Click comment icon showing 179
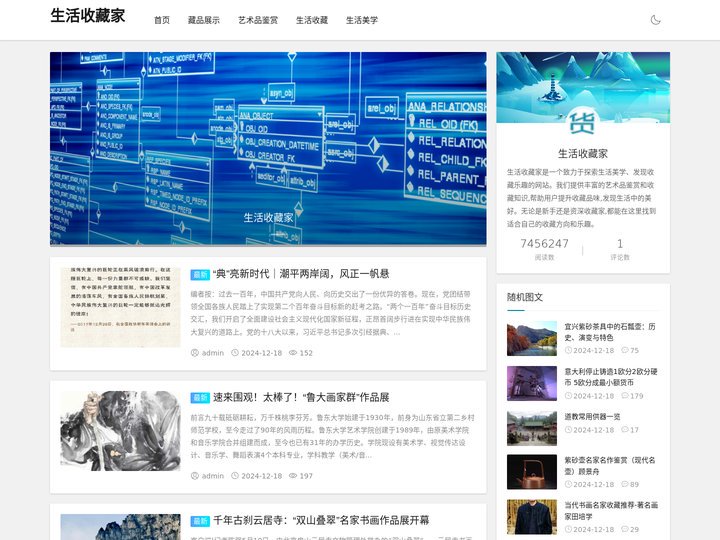Viewport: 720px width, 540px height. pos(624,396)
